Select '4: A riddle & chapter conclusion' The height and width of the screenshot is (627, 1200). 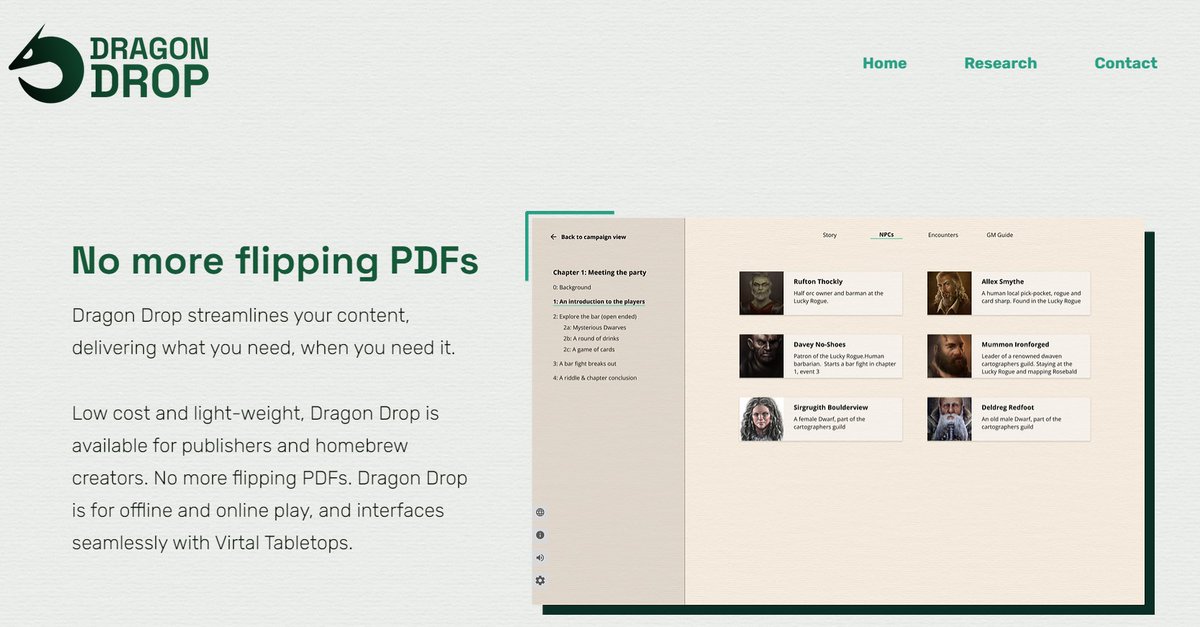(594, 378)
